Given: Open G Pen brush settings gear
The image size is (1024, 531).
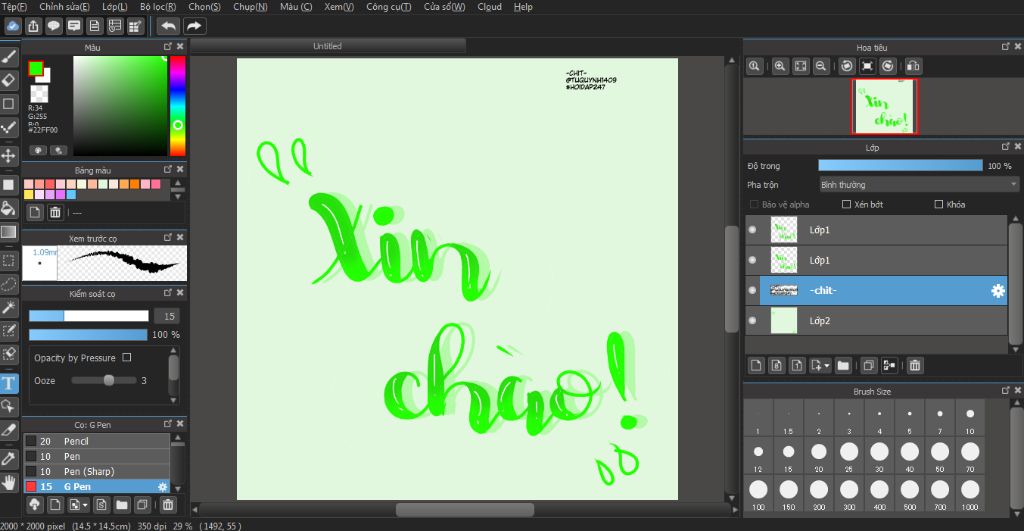Looking at the screenshot, I should pos(163,487).
